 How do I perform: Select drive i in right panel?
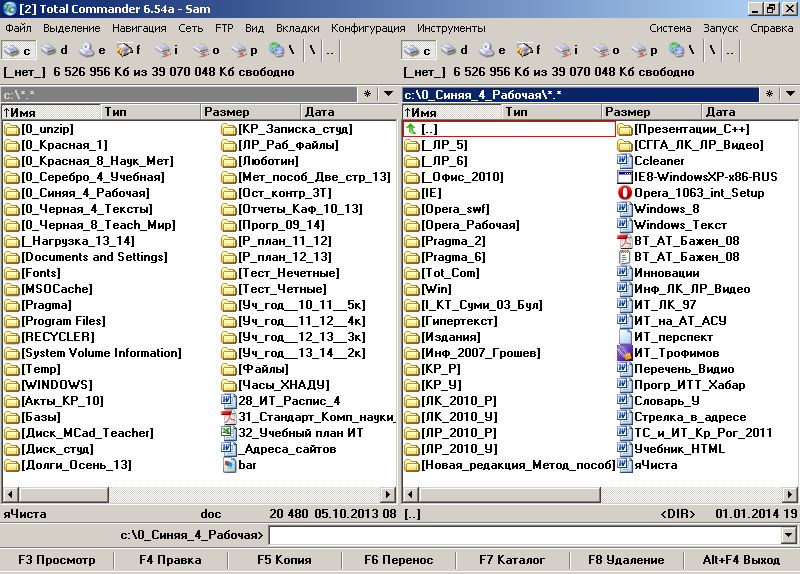pos(566,51)
